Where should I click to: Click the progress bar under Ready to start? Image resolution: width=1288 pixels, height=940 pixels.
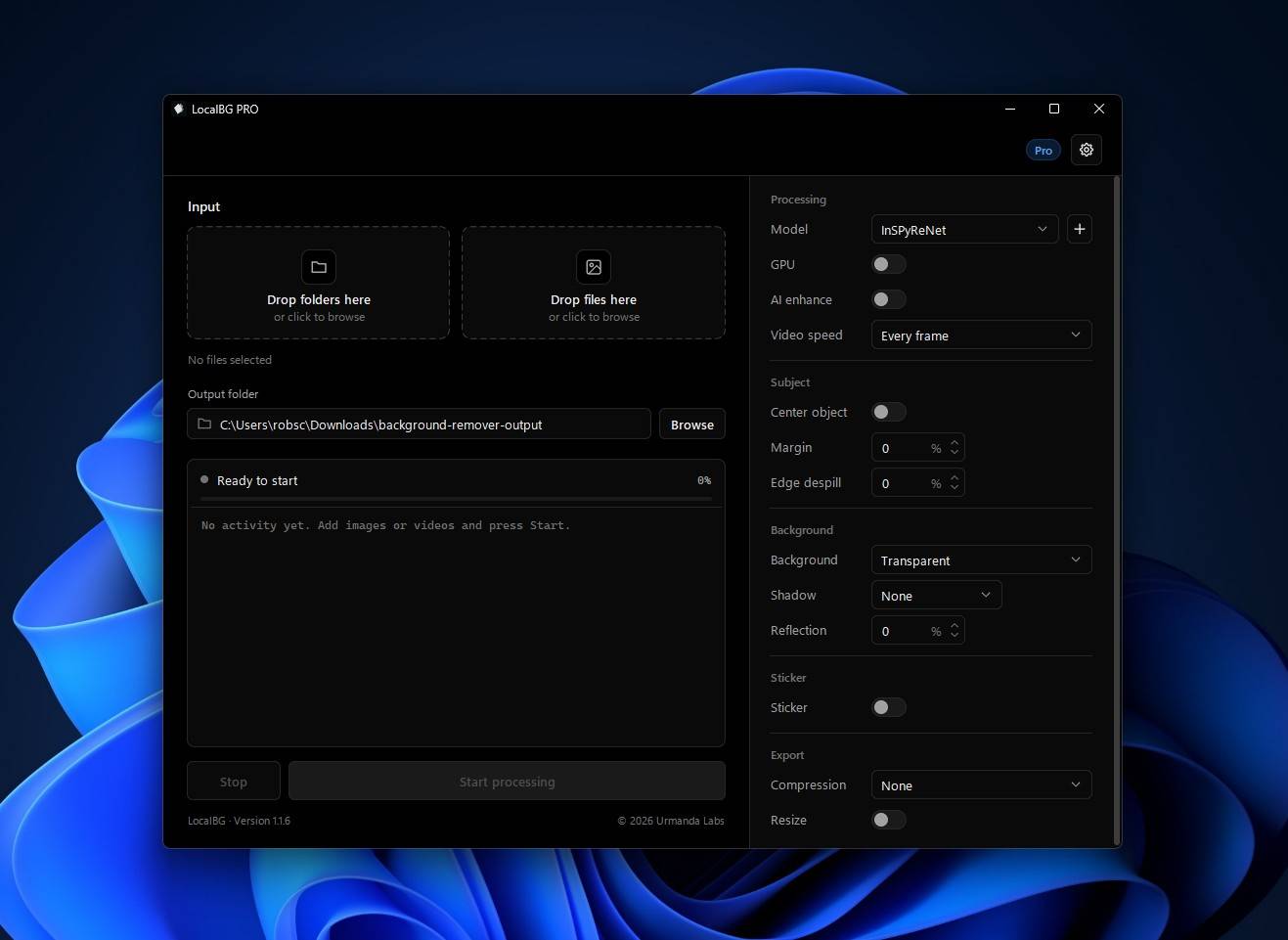[x=456, y=499]
